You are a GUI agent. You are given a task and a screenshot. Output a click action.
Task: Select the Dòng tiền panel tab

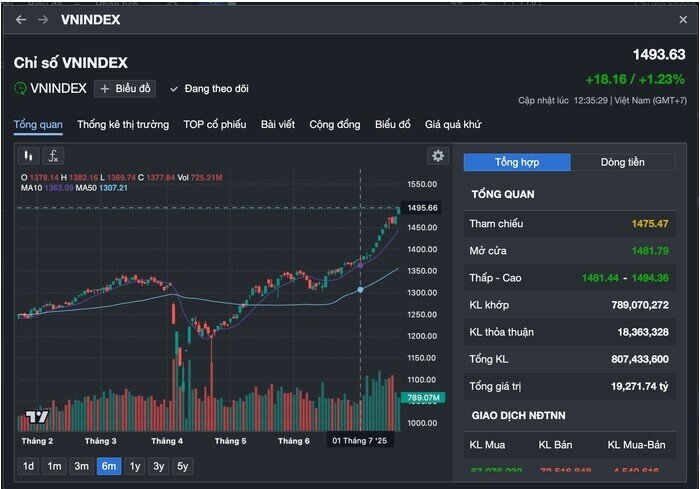[x=623, y=162]
